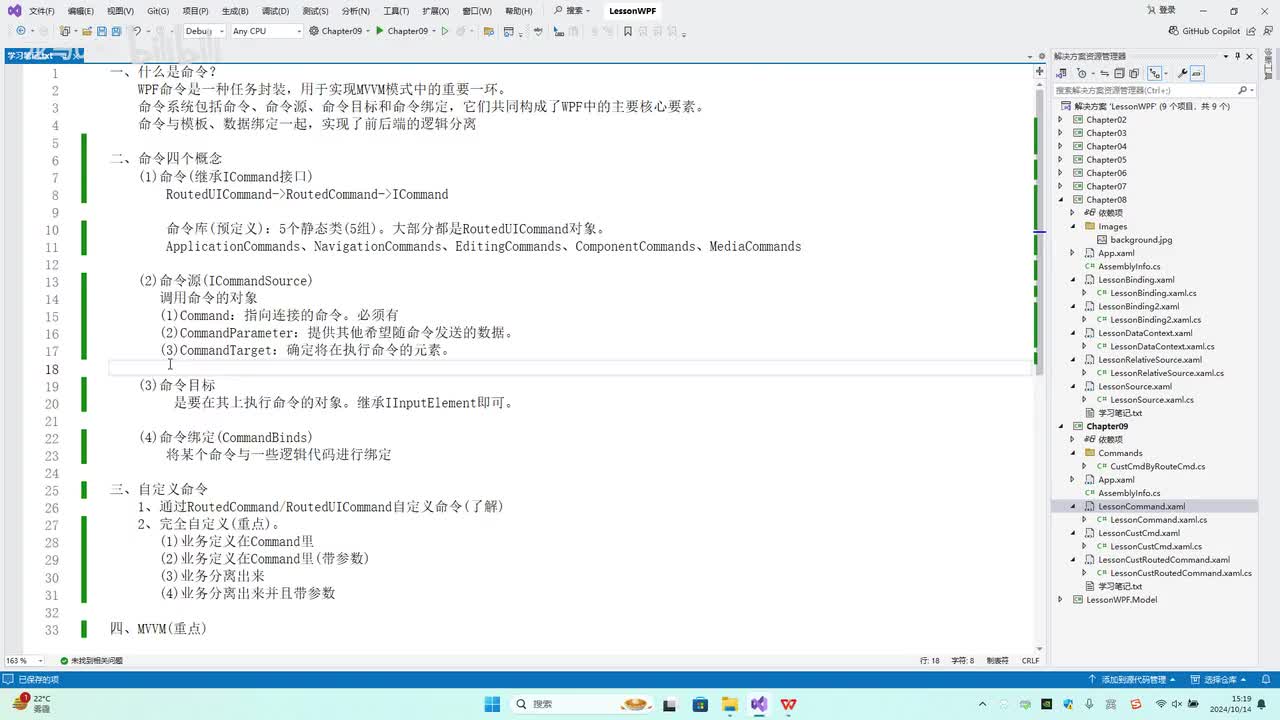Open the 编辑(E) menu

81,11
